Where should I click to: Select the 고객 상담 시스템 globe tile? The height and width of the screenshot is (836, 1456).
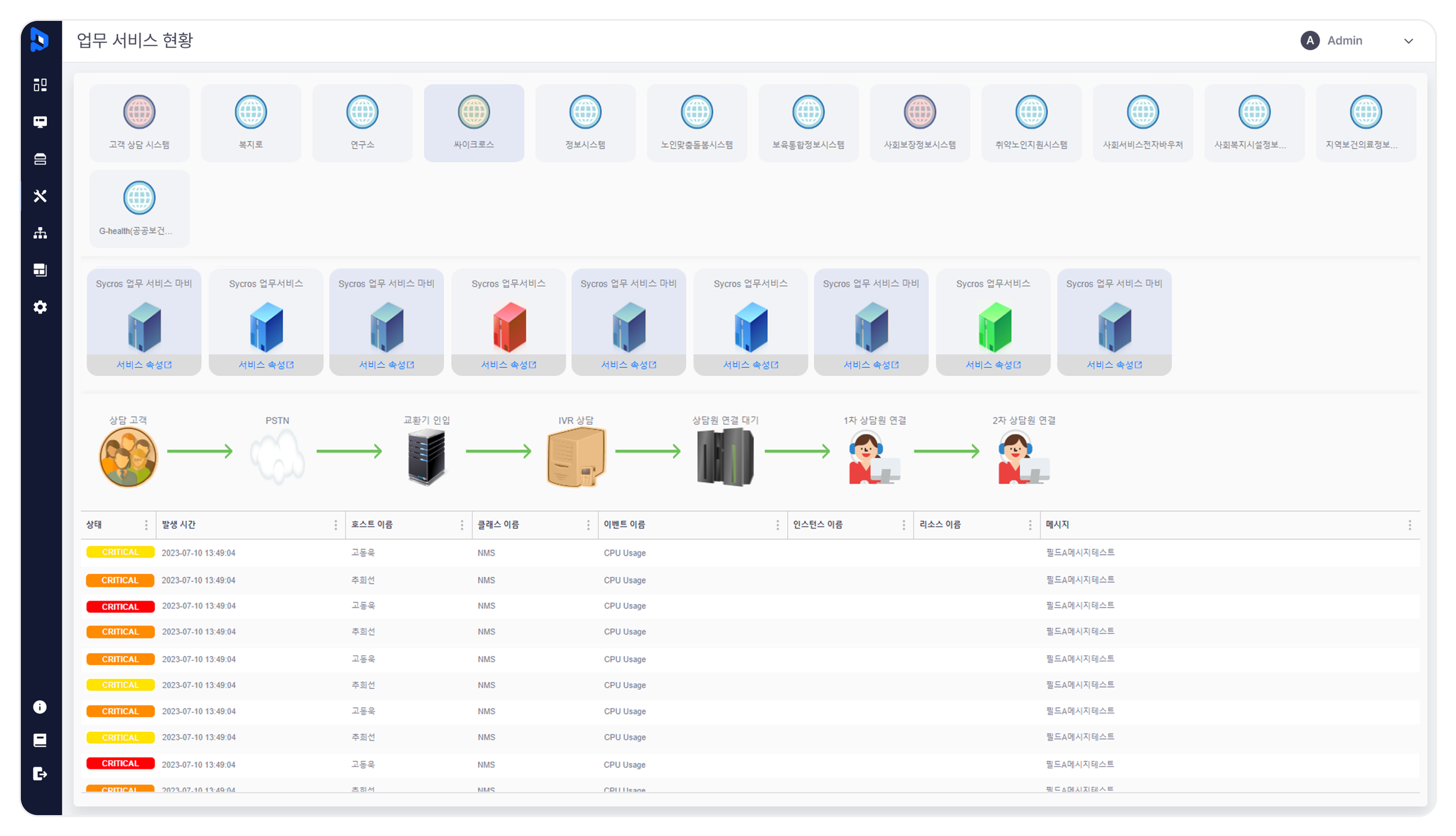tap(139, 122)
